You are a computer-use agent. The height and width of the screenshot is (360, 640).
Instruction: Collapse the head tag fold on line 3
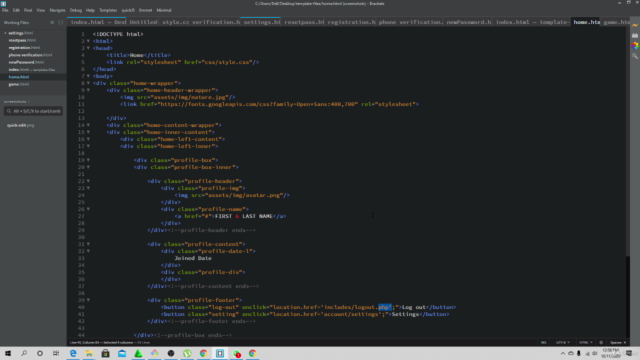click(88, 48)
